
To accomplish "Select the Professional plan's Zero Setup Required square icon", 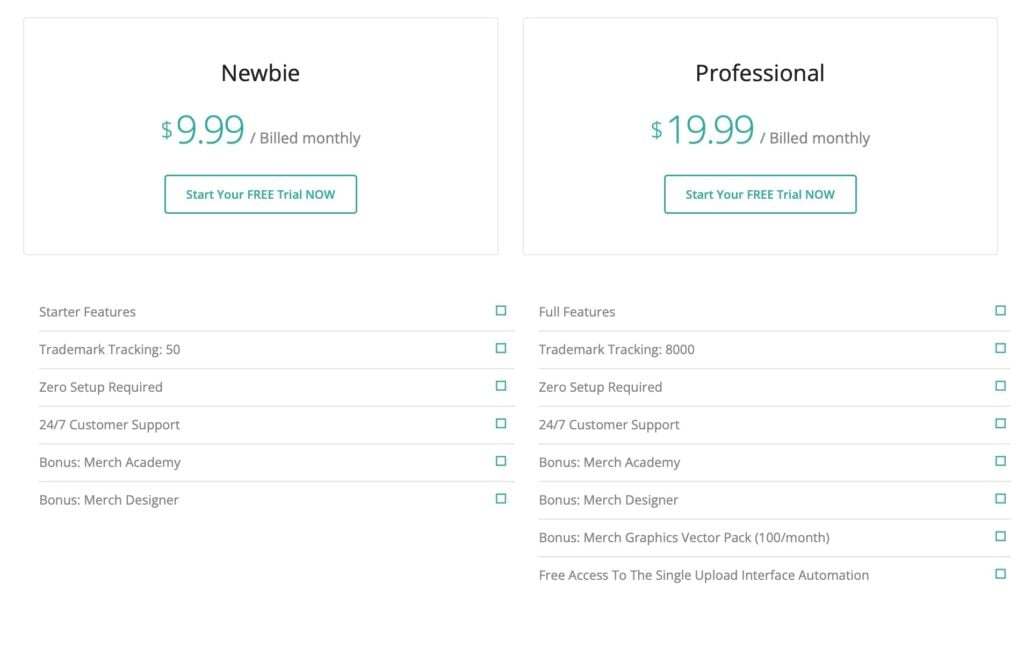I will tap(1000, 386).
